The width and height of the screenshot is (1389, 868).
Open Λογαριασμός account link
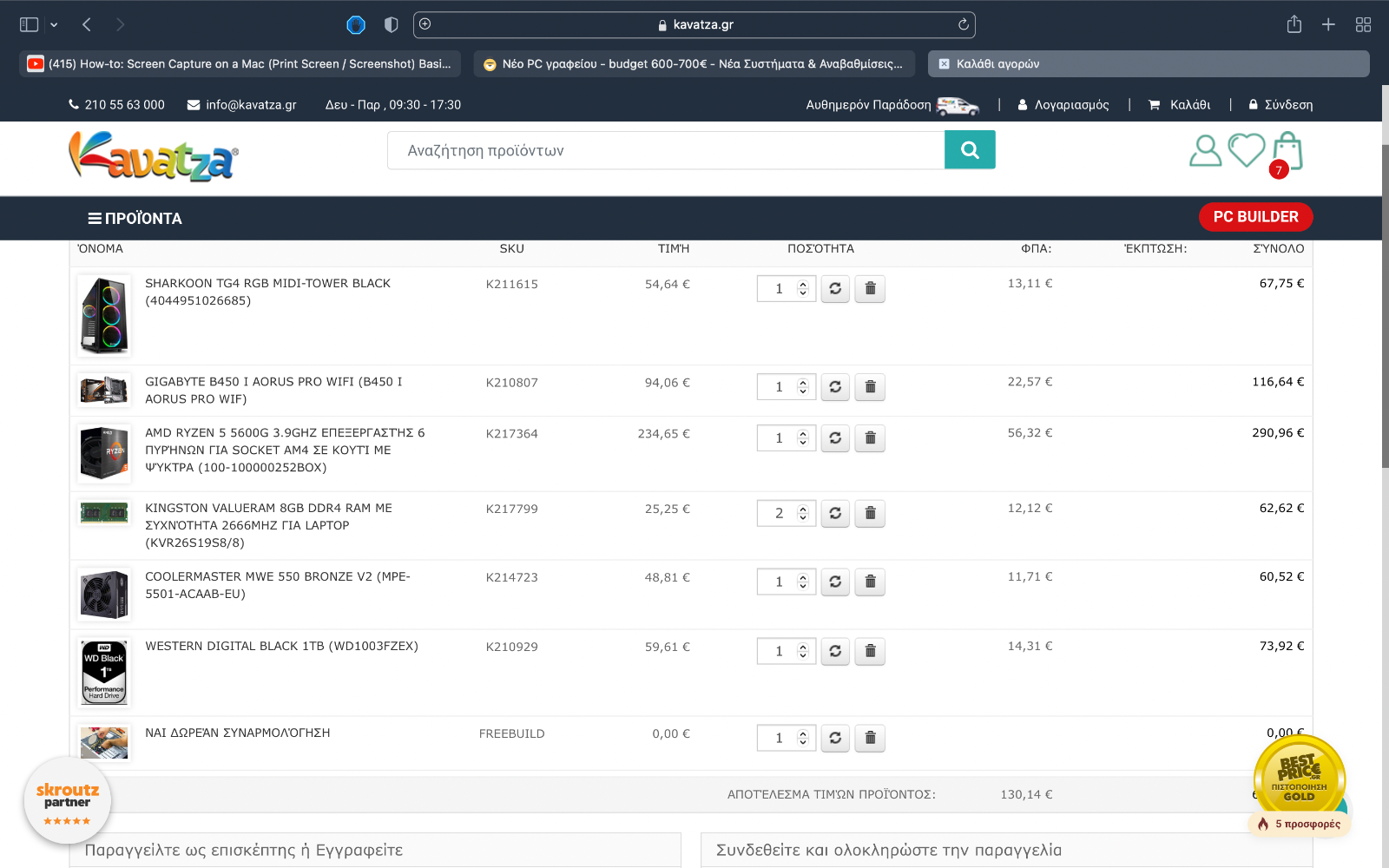1063,105
